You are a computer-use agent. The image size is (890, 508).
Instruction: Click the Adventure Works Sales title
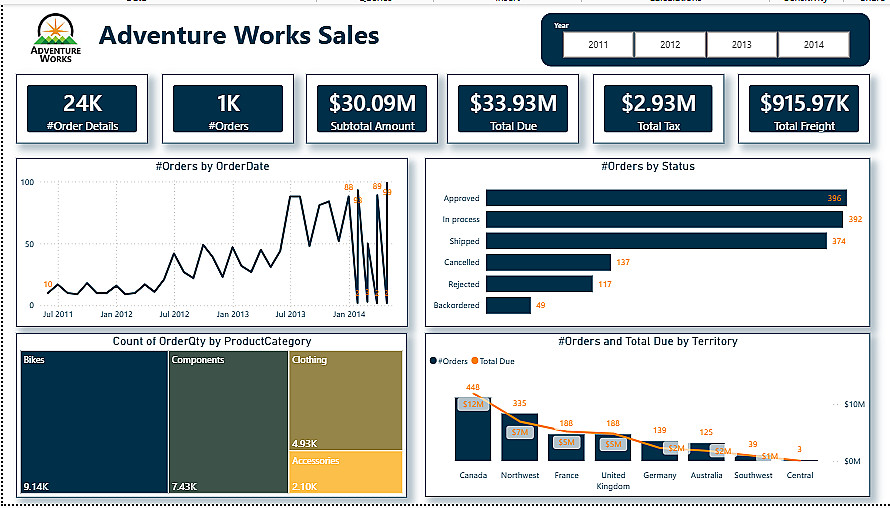tap(239, 35)
